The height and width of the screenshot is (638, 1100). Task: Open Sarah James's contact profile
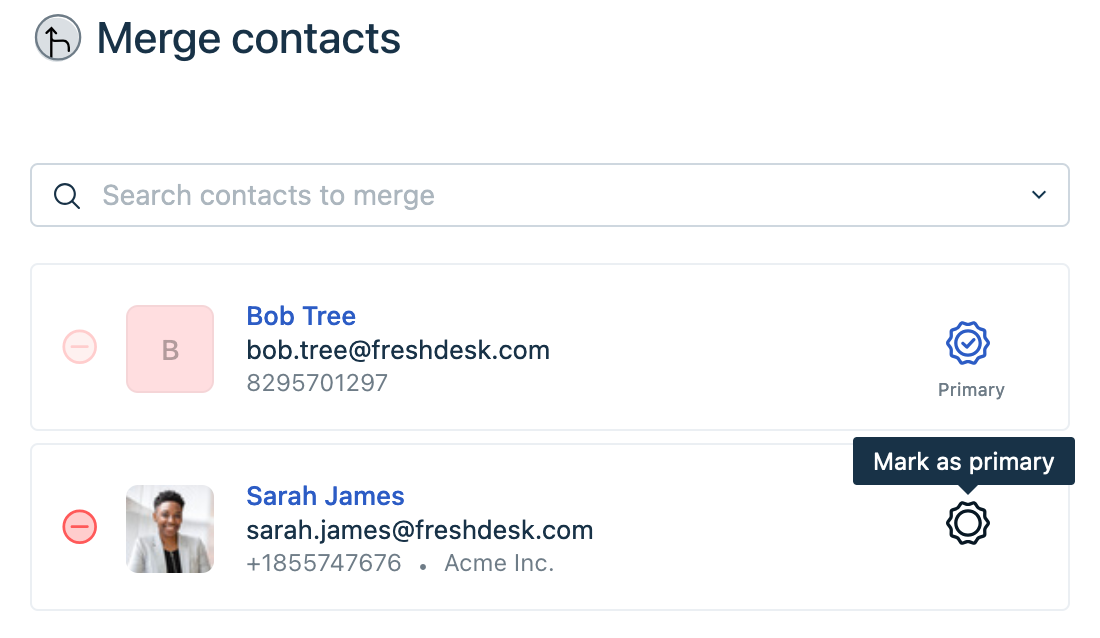point(325,496)
